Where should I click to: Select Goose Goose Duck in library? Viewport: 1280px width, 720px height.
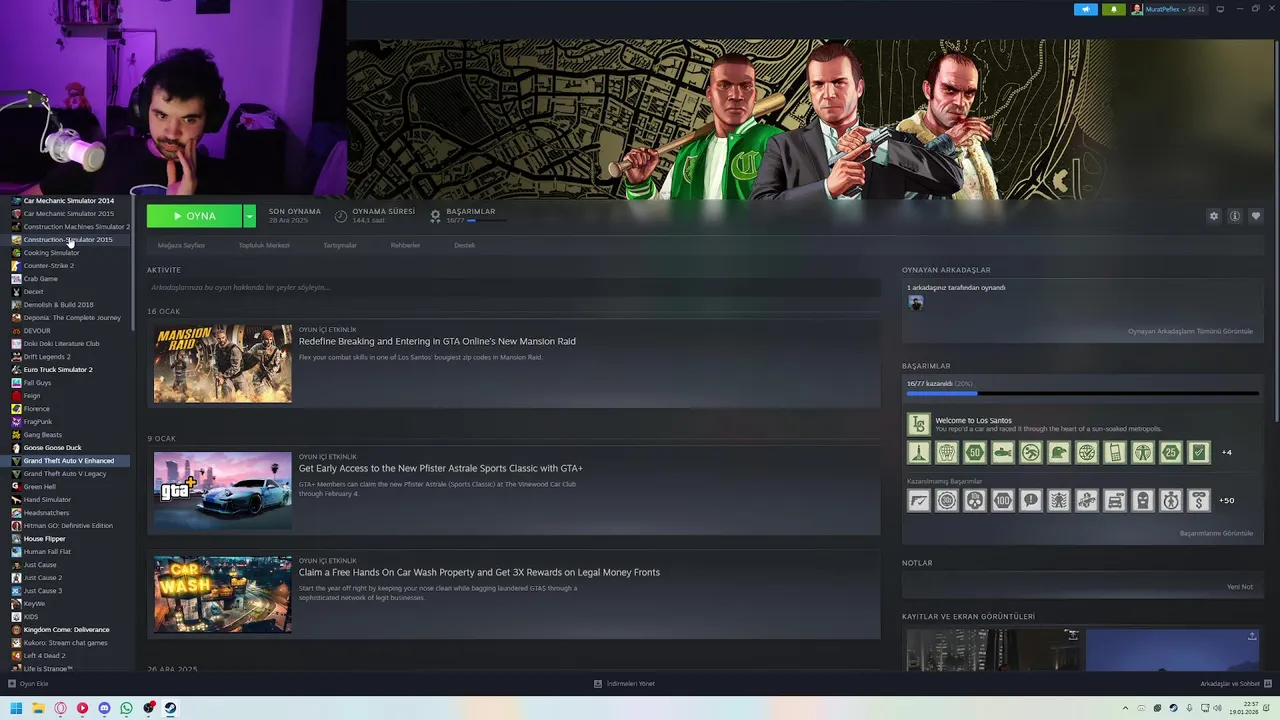[x=52, y=448]
